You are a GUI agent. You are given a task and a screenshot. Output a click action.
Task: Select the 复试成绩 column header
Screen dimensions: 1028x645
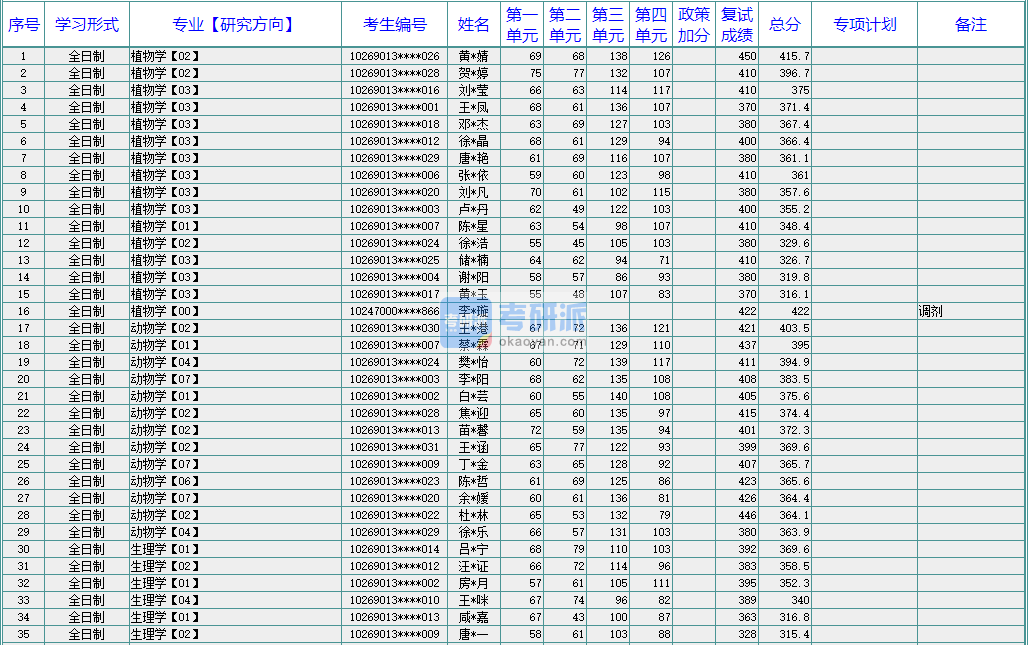(x=738, y=24)
